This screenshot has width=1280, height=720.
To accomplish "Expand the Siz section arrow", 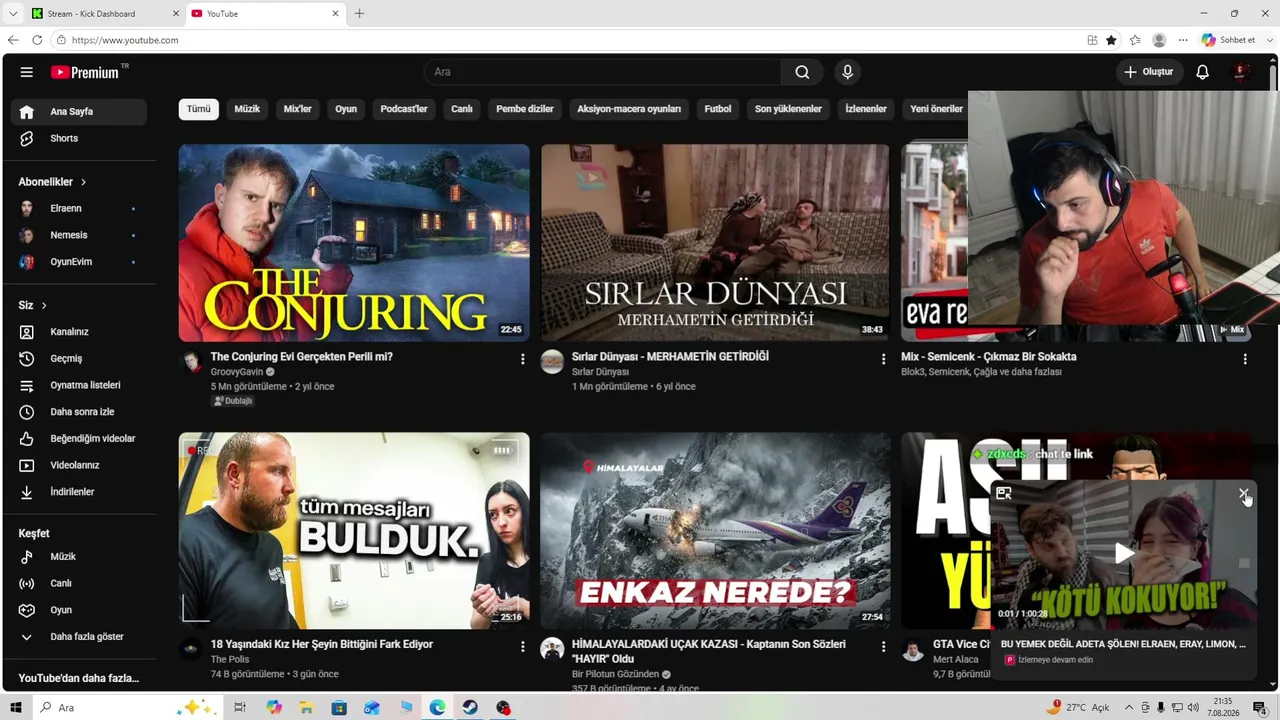I will tap(44, 305).
